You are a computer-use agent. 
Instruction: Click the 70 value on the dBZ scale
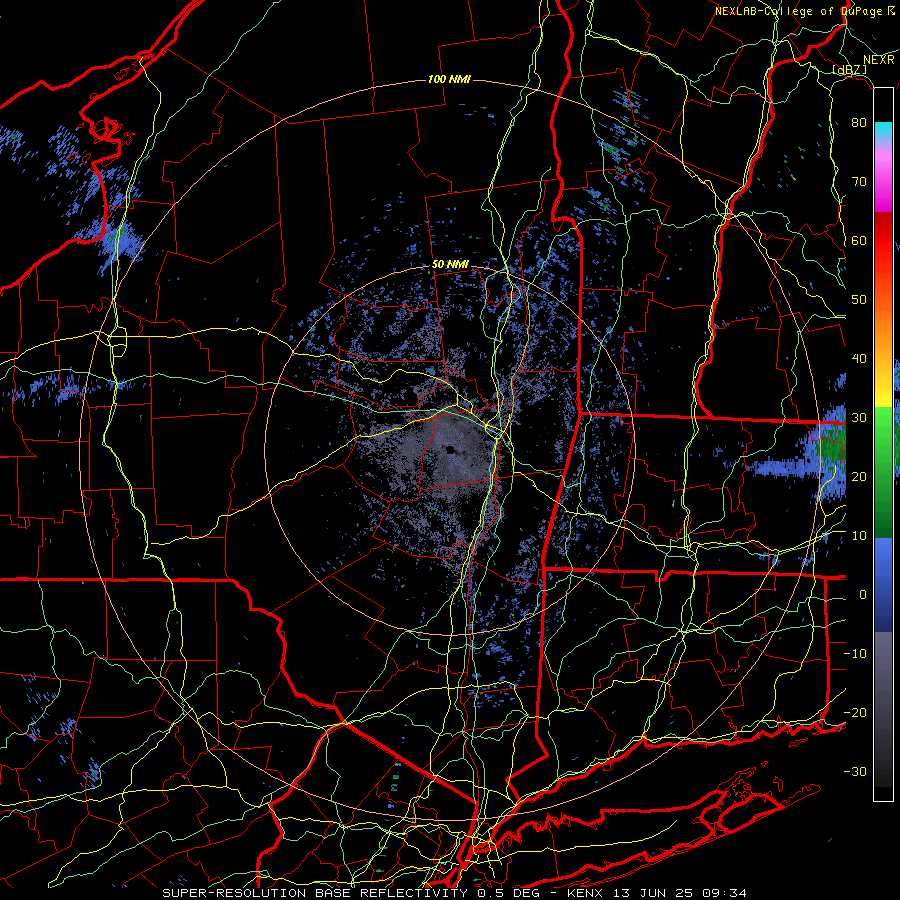[859, 182]
